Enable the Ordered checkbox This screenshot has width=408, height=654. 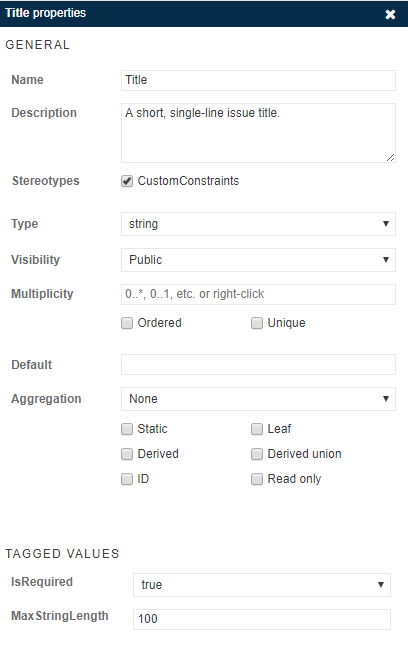[127, 323]
